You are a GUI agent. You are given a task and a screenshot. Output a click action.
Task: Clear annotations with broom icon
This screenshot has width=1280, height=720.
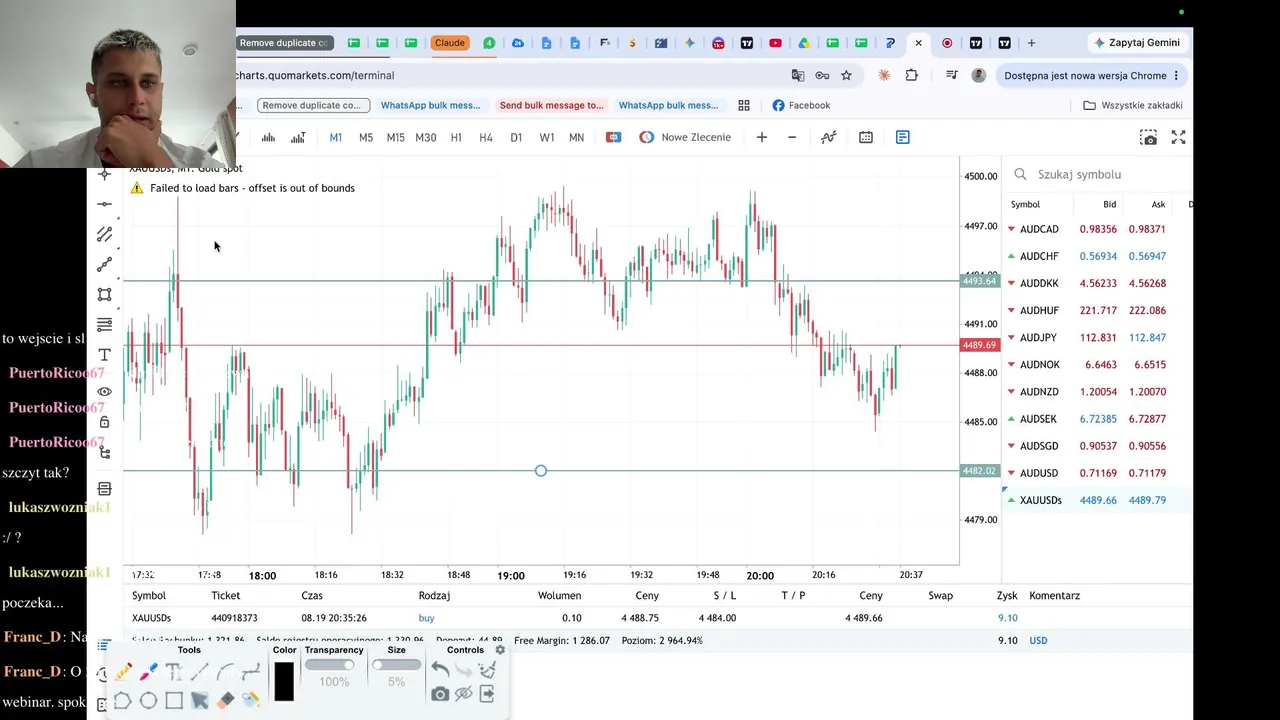pos(487,670)
